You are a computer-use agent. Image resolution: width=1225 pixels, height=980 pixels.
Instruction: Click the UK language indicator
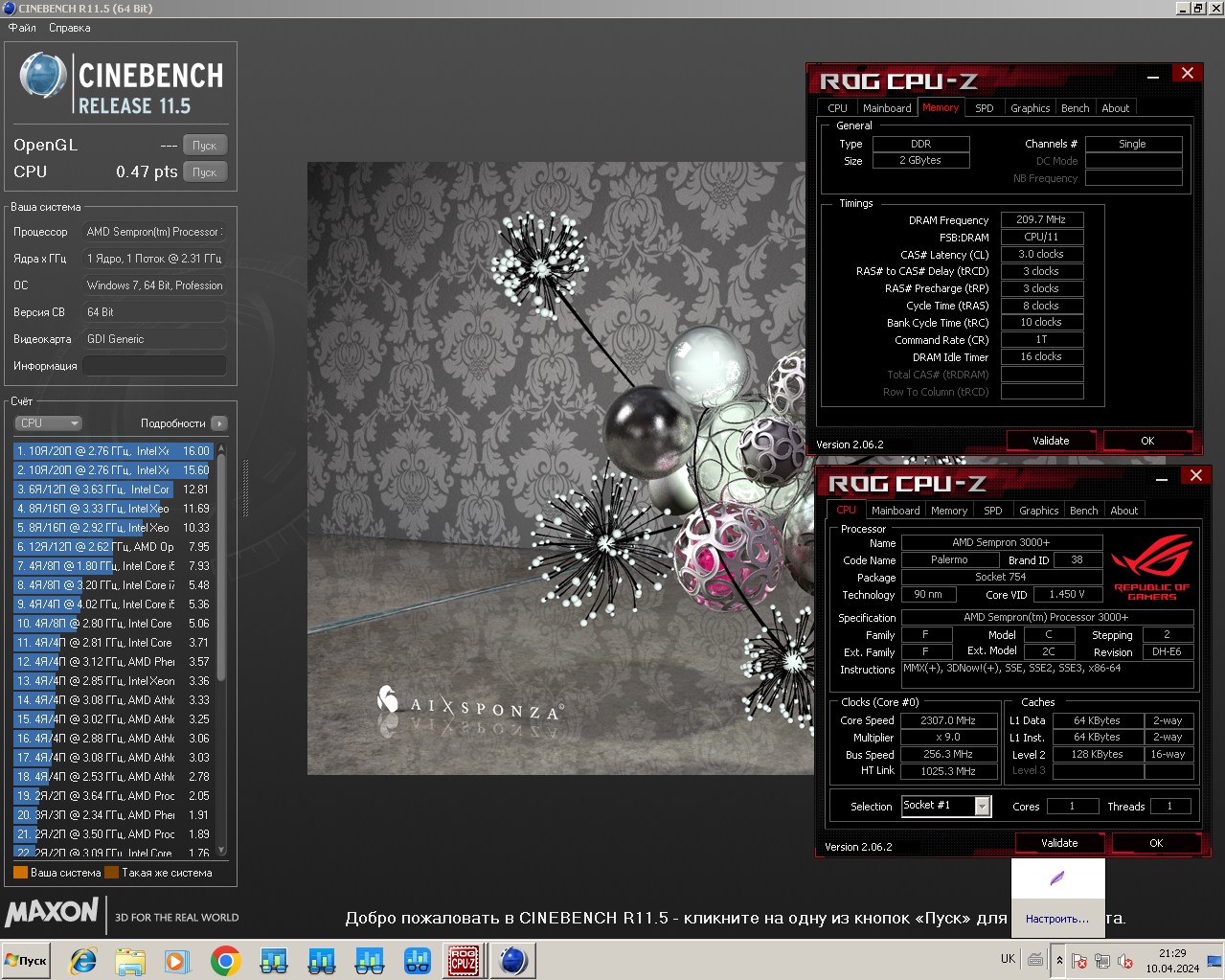pos(1008,959)
